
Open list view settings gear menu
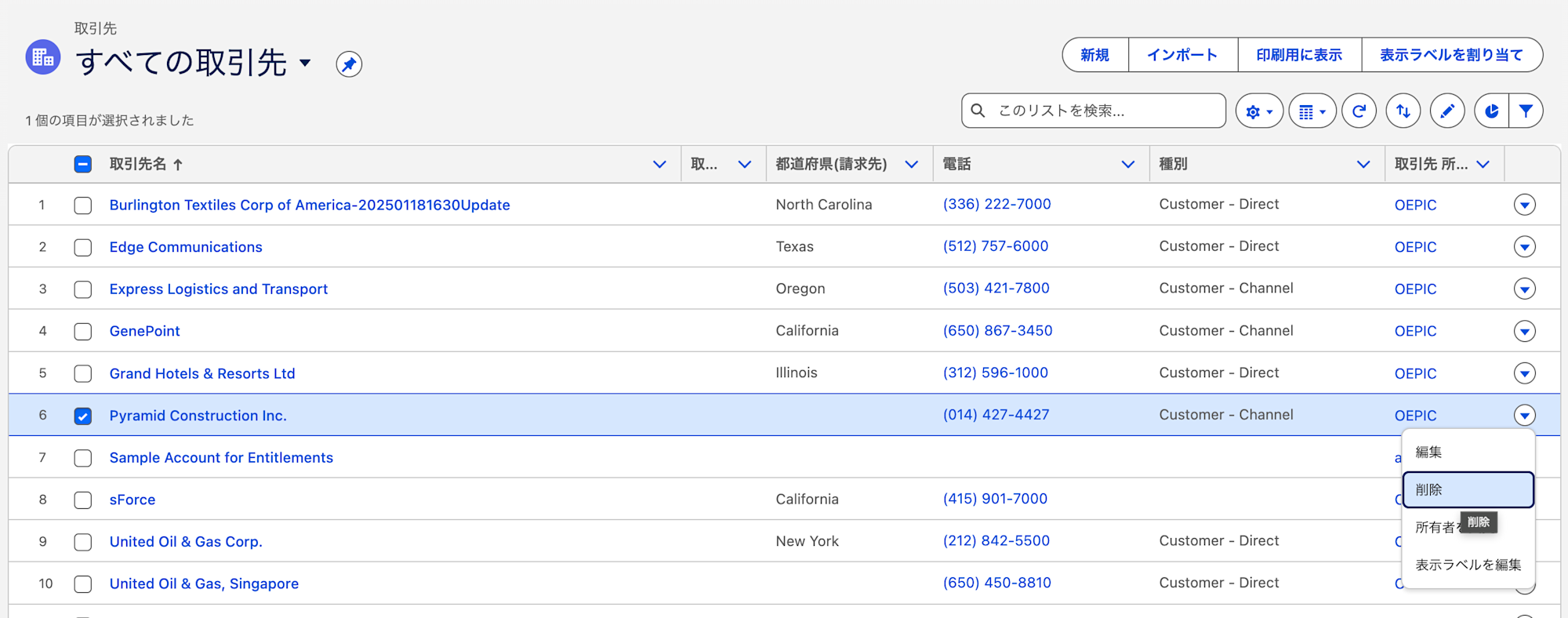[x=1258, y=111]
